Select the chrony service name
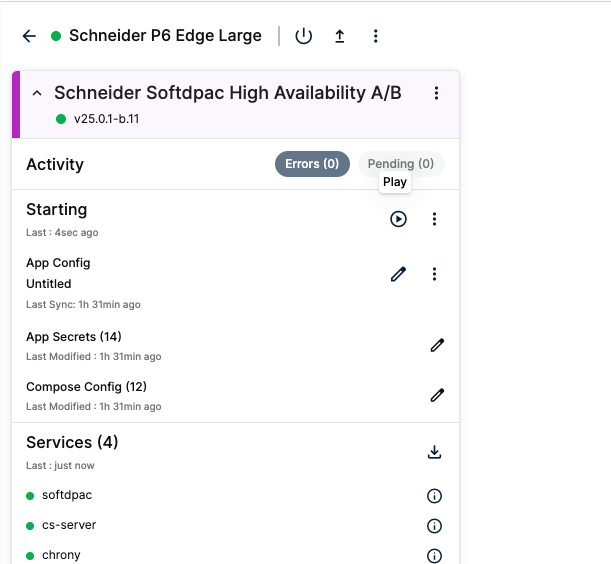 (x=61, y=555)
